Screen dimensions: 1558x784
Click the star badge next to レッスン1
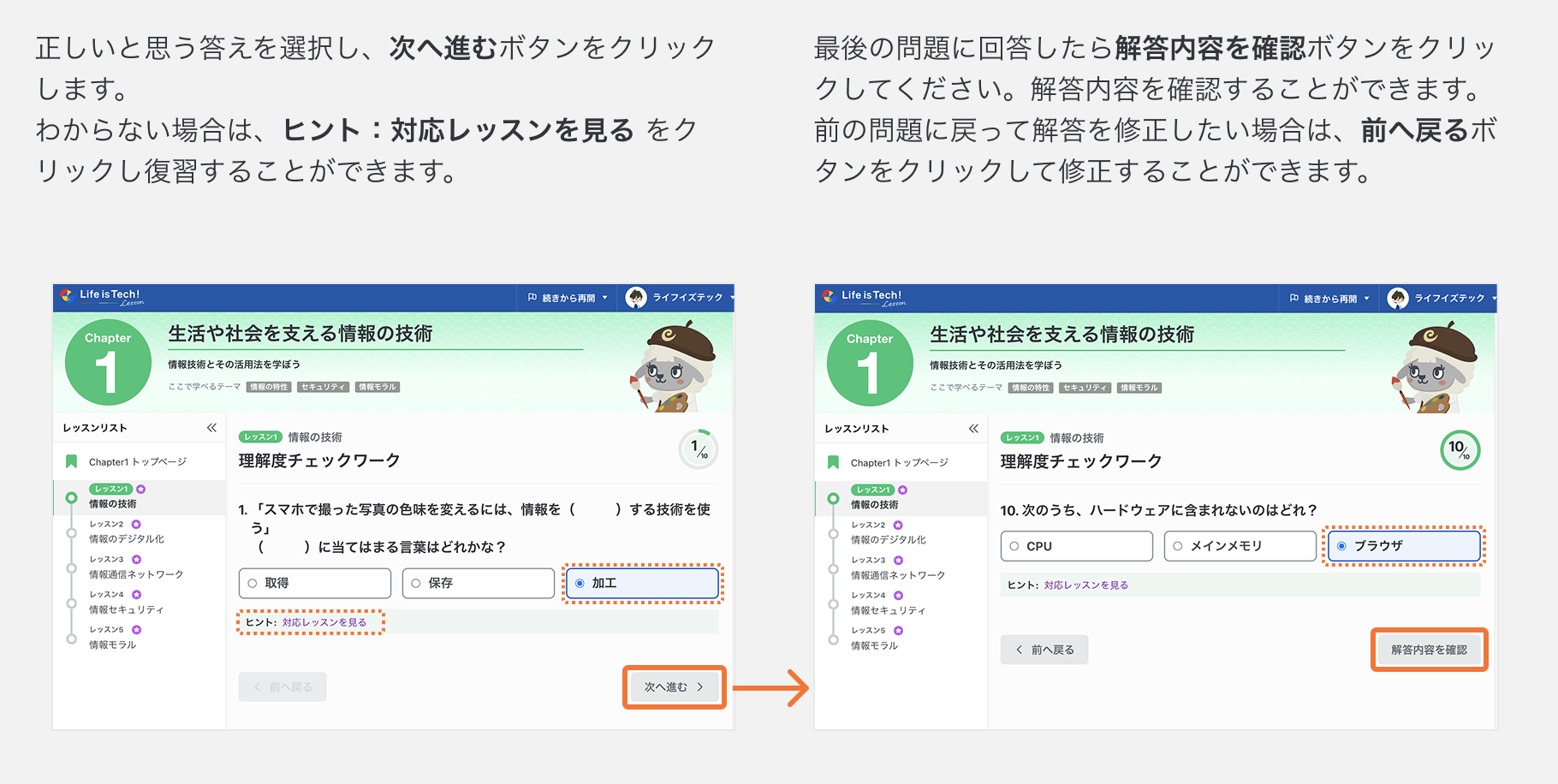[140, 488]
